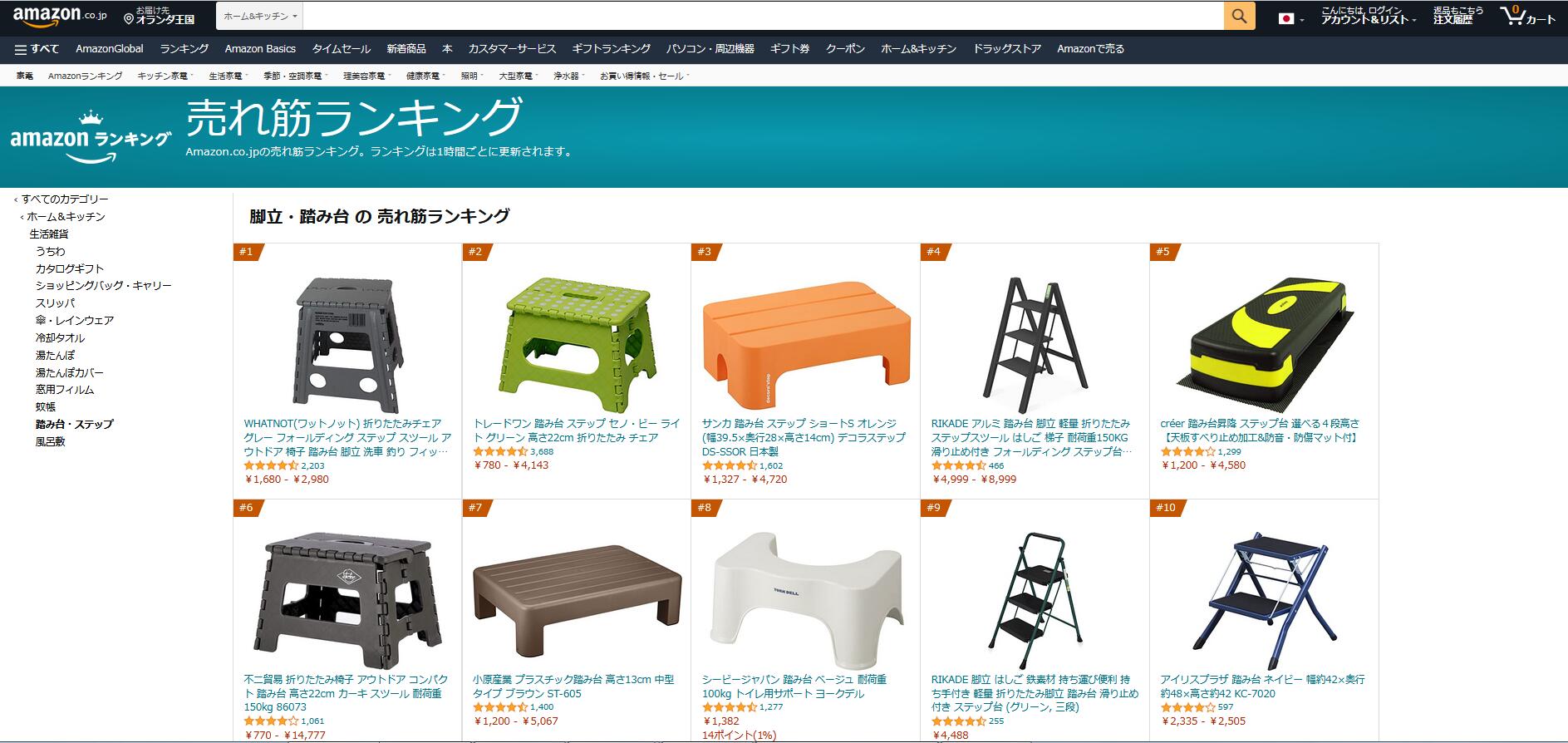Screen dimensions: 1568x743
Task: Click 湯たんぽ in the category sidebar
Action: coord(55,355)
